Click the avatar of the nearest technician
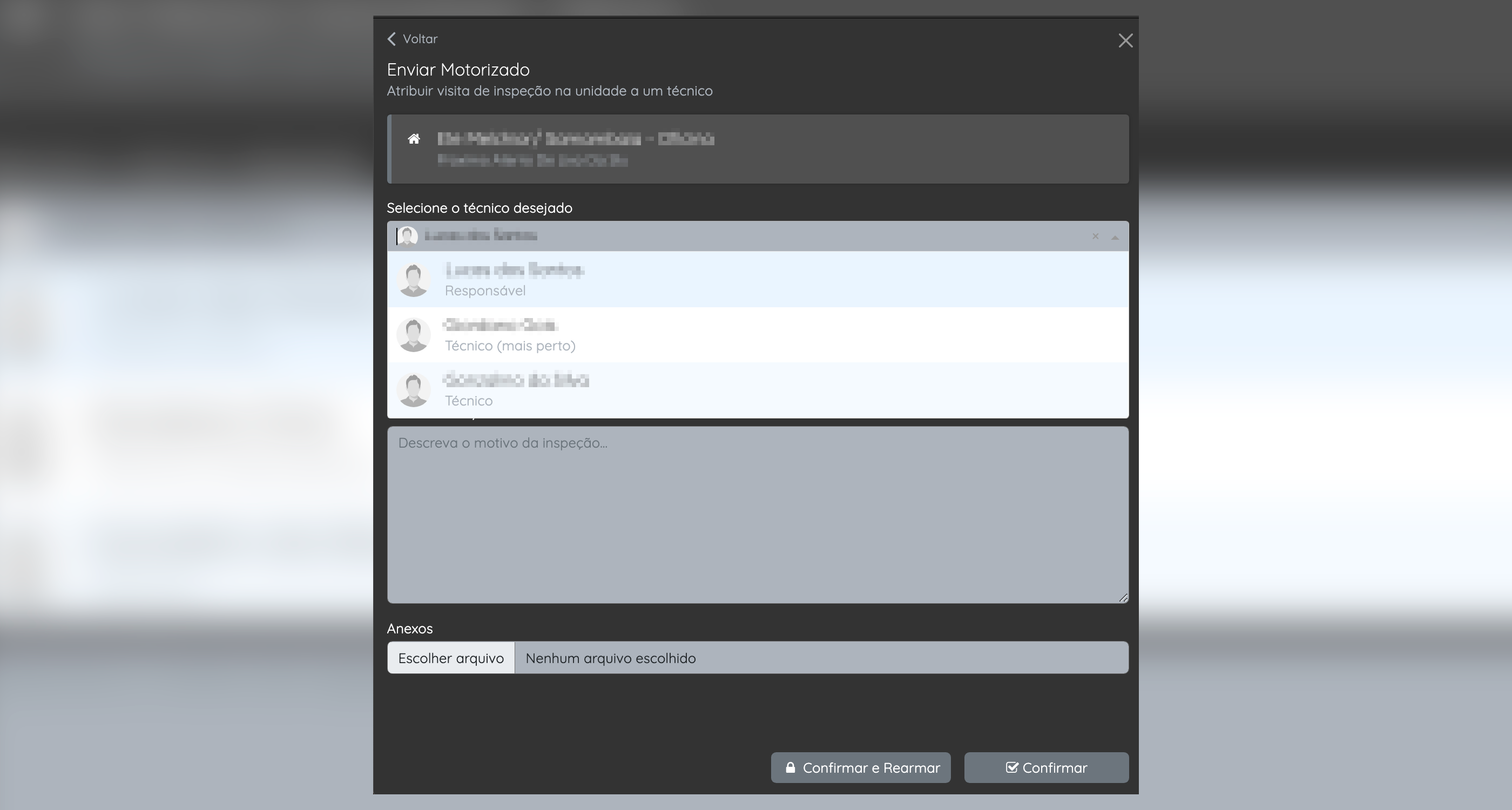The image size is (1512, 810). tap(413, 335)
